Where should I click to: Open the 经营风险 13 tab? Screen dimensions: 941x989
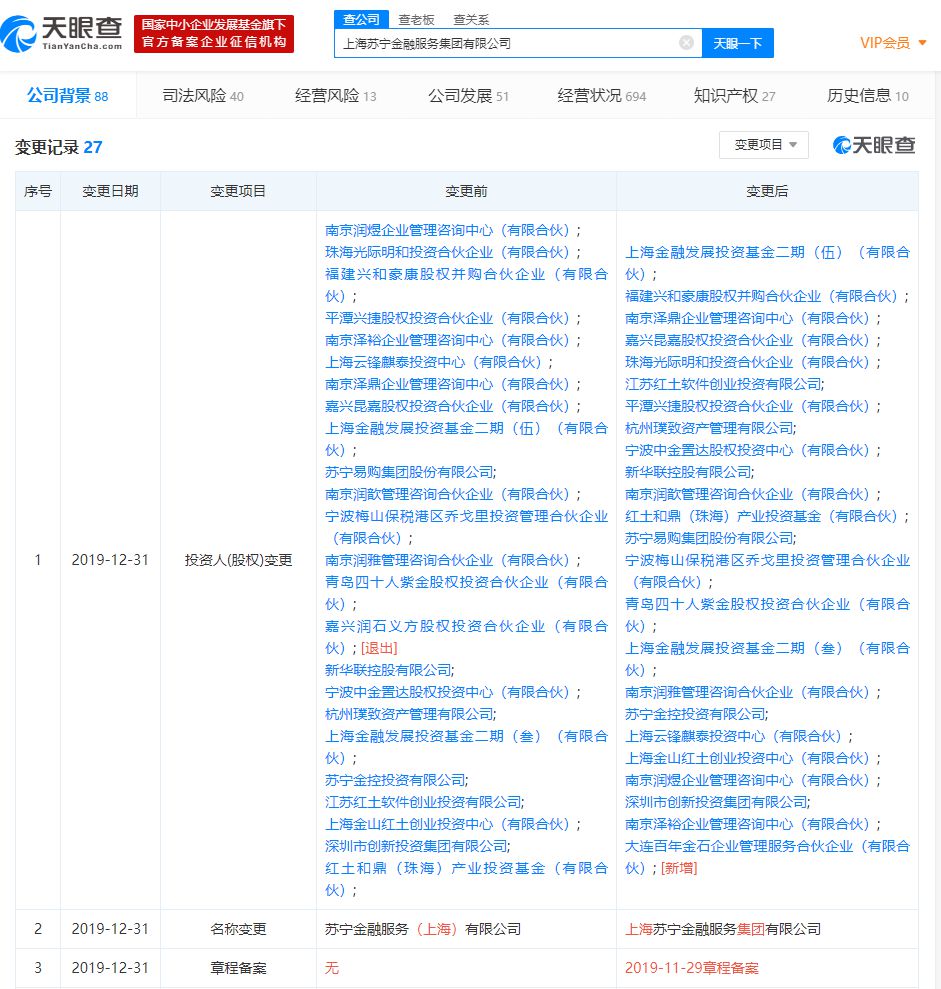click(336, 96)
